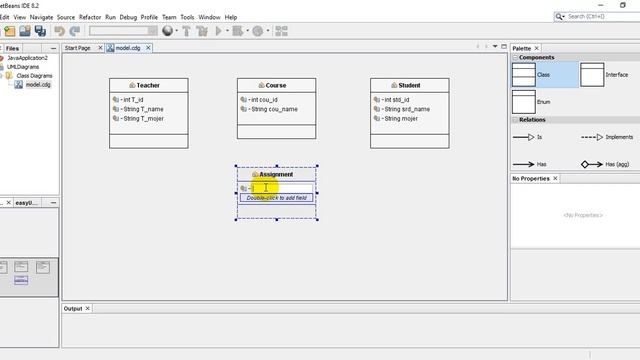Select the Assignment class header
Image resolution: width=640 pixels, height=360 pixels.
click(276, 174)
